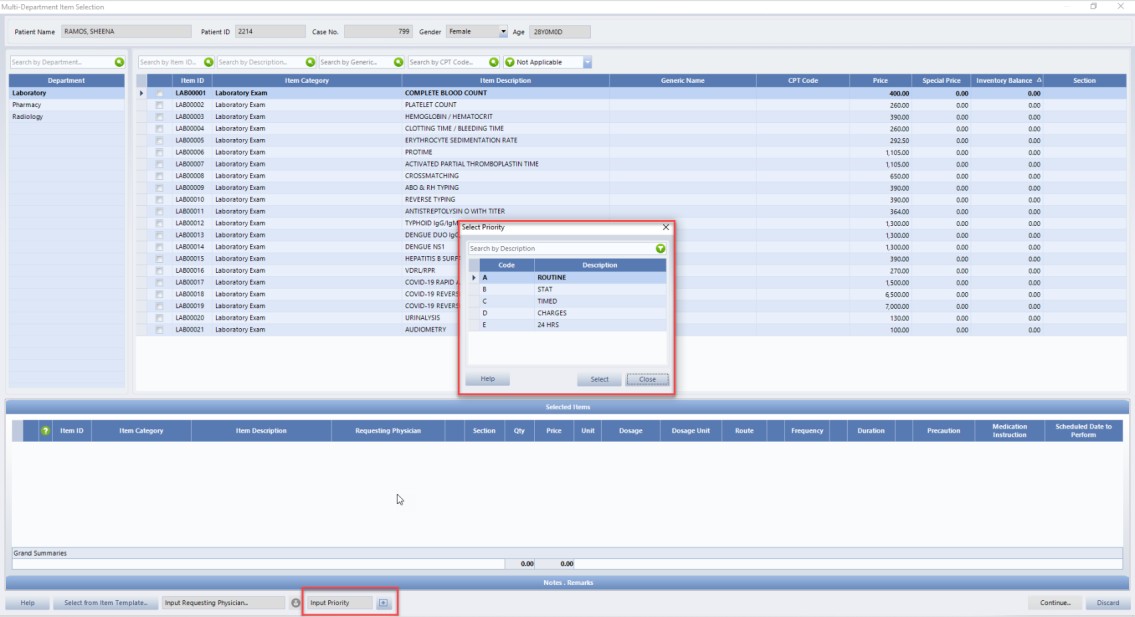The height and width of the screenshot is (617, 1135).
Task: Open the Gender dropdown
Action: pos(503,32)
